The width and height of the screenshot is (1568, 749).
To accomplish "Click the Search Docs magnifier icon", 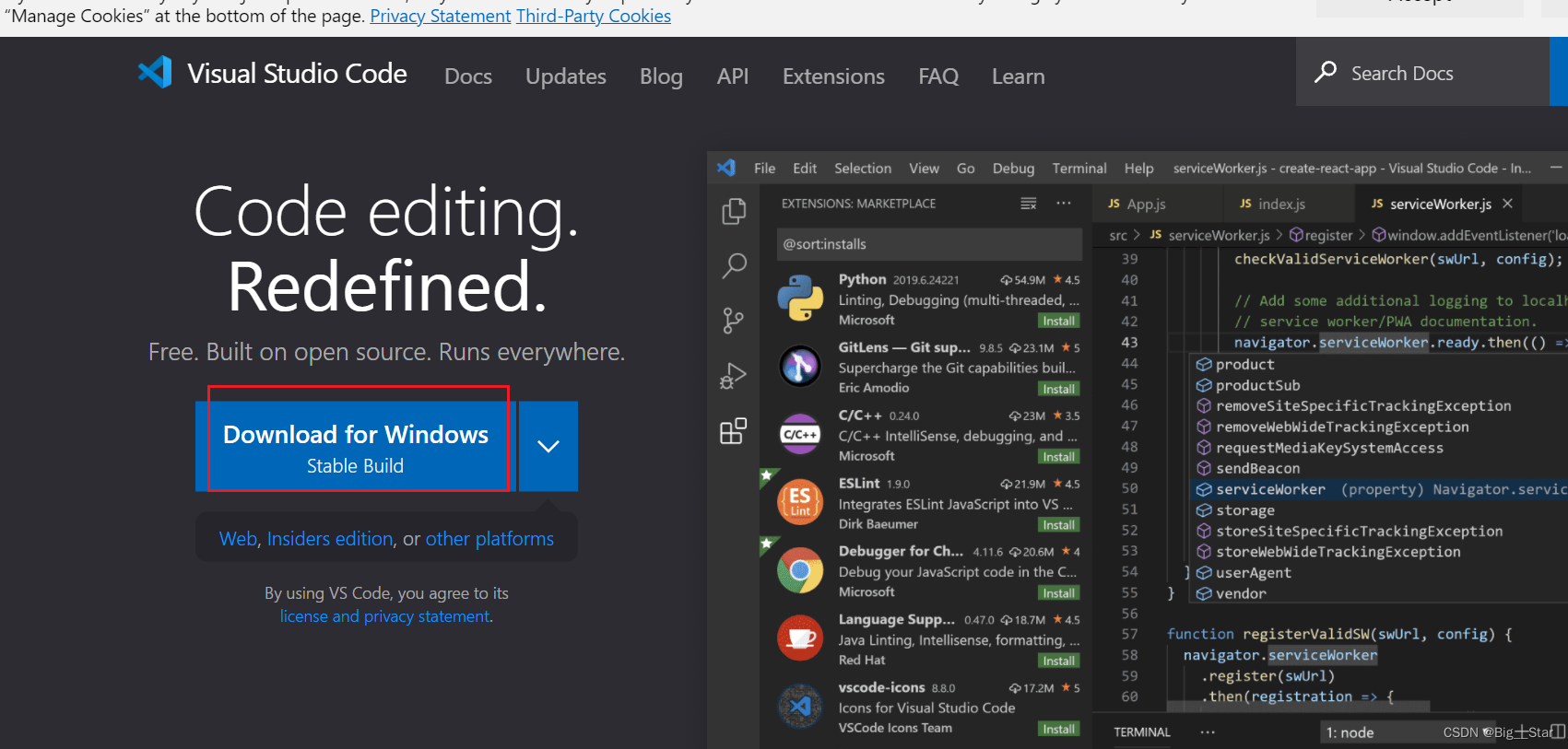I will [1326, 72].
